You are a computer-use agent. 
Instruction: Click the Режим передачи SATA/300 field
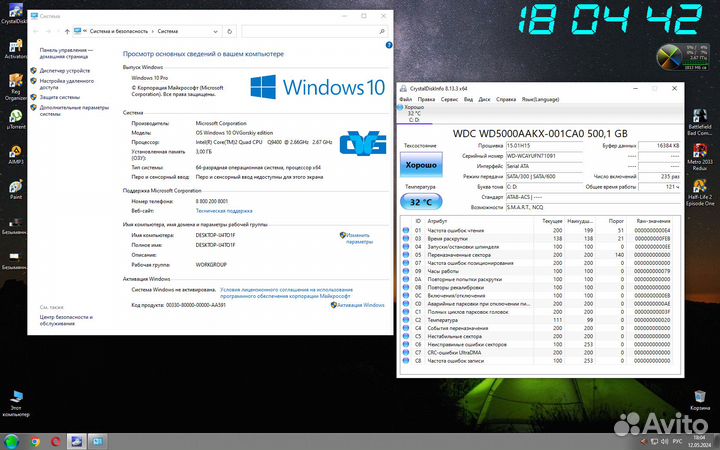[544, 176]
